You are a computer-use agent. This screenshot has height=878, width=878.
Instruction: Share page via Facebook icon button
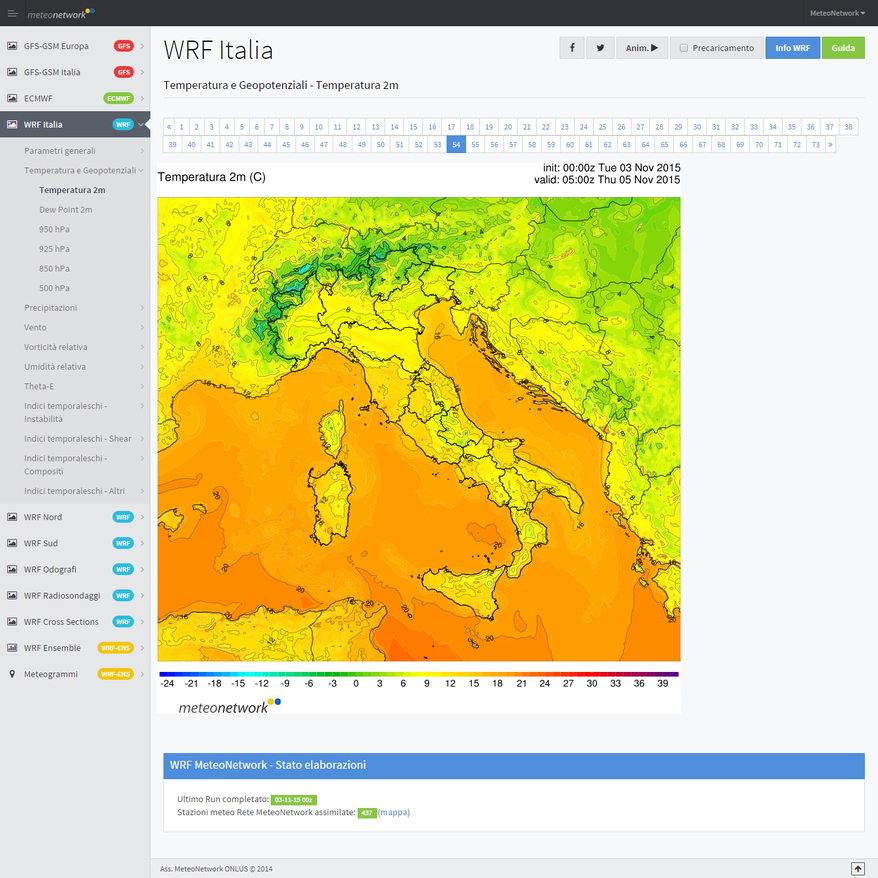[572, 48]
